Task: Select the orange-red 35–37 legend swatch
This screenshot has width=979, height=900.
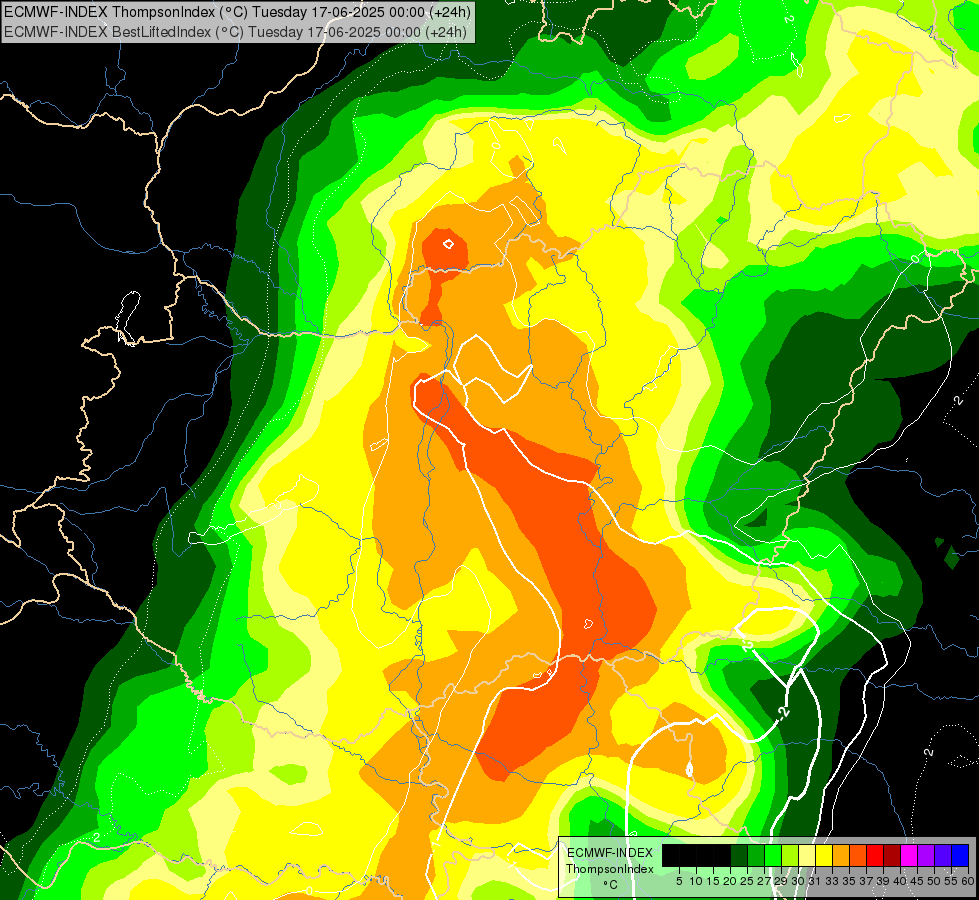Action: [x=858, y=855]
